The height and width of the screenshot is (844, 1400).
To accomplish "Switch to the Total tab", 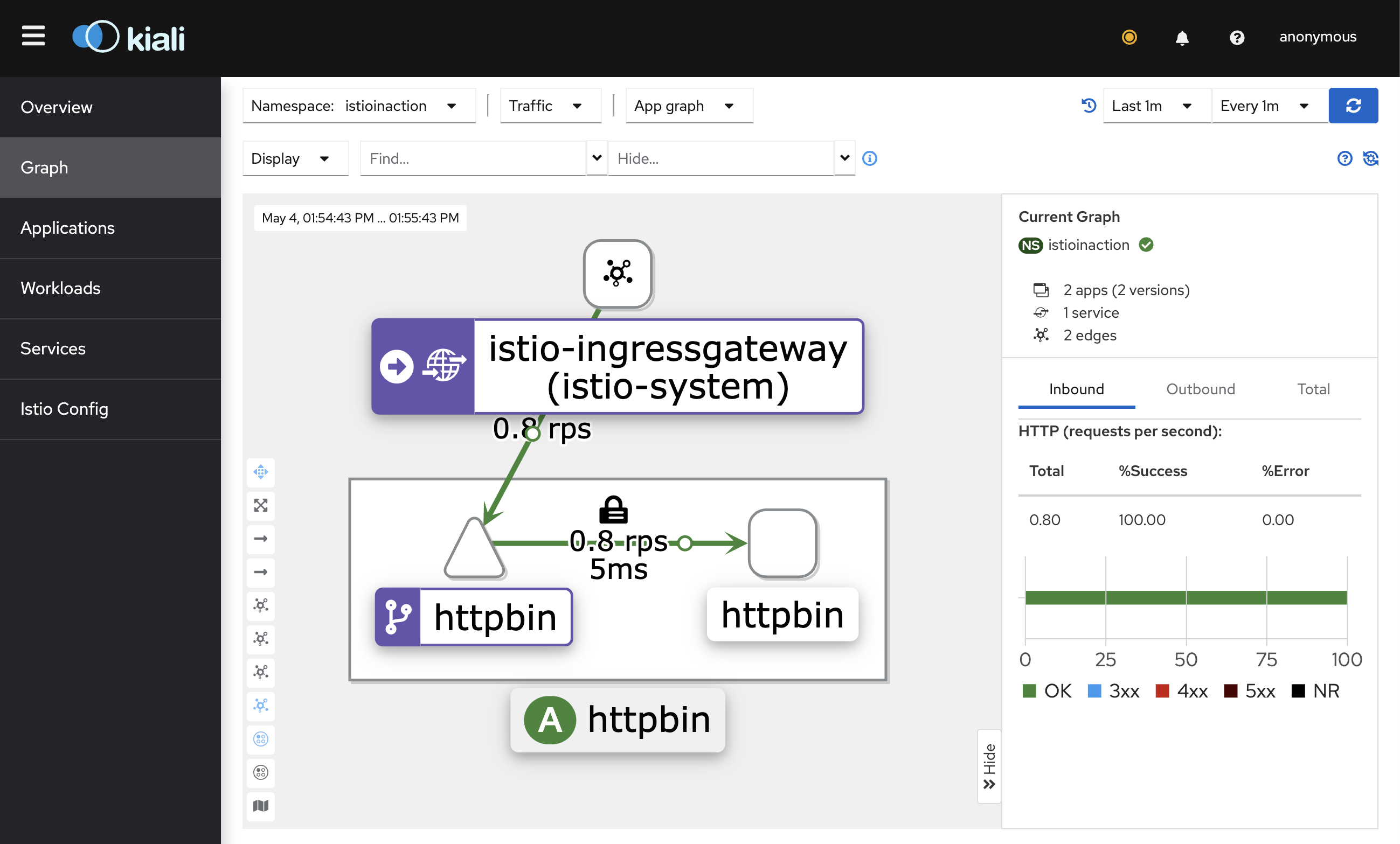I will (x=1313, y=389).
